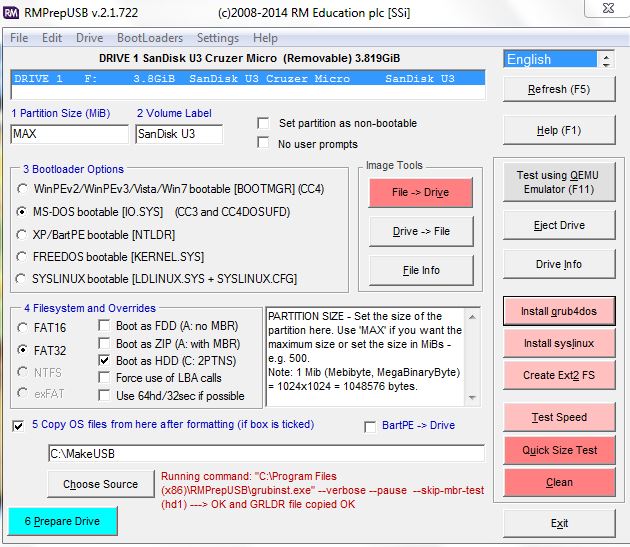Click Create Ext2 FS button
This screenshot has height=547, width=630.
[x=559, y=375]
